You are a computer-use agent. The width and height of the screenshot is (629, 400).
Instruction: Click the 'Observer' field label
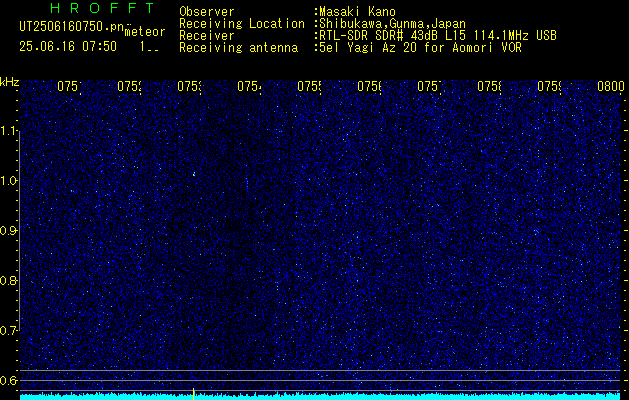click(207, 12)
